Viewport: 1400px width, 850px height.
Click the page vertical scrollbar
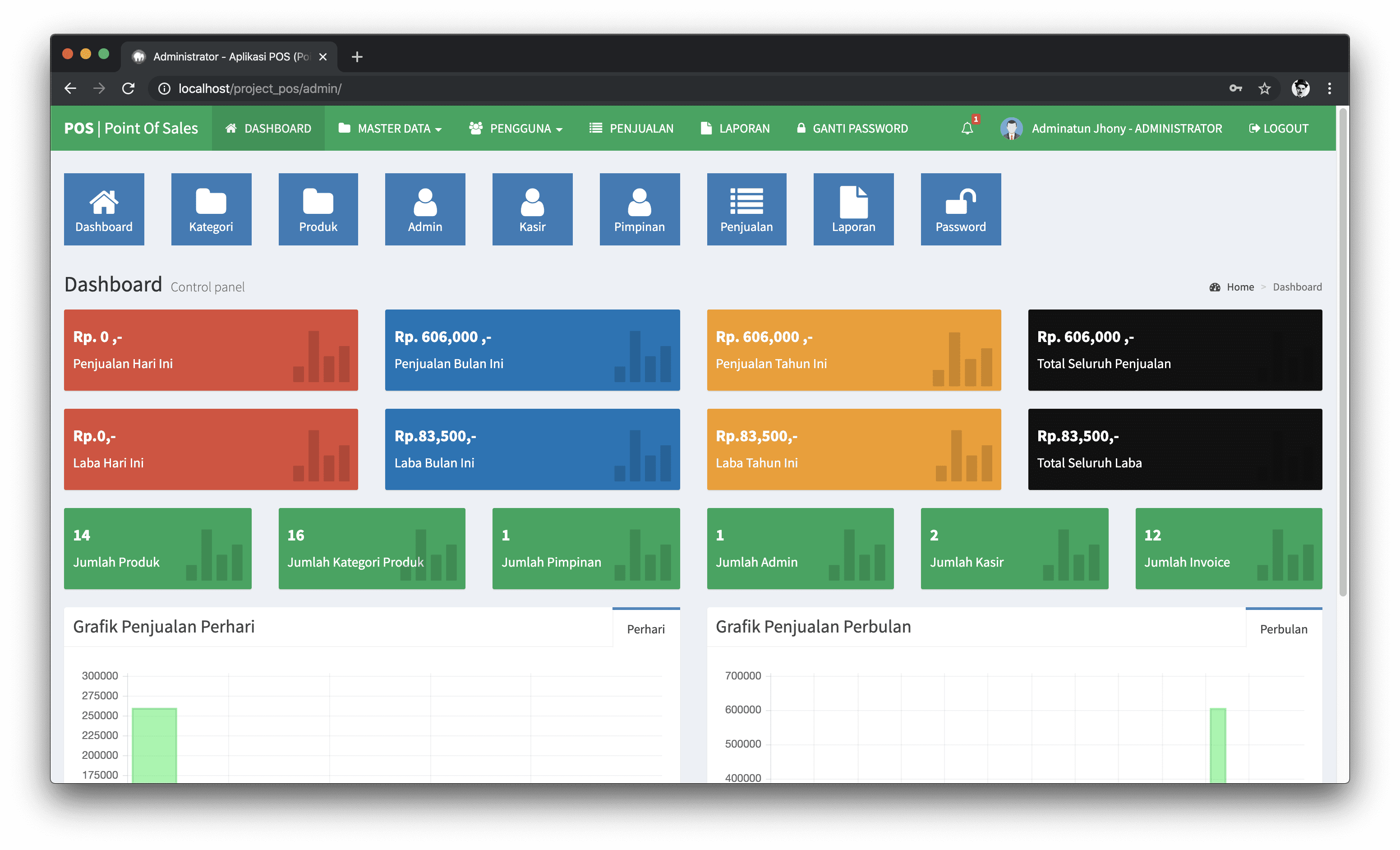1343,352
